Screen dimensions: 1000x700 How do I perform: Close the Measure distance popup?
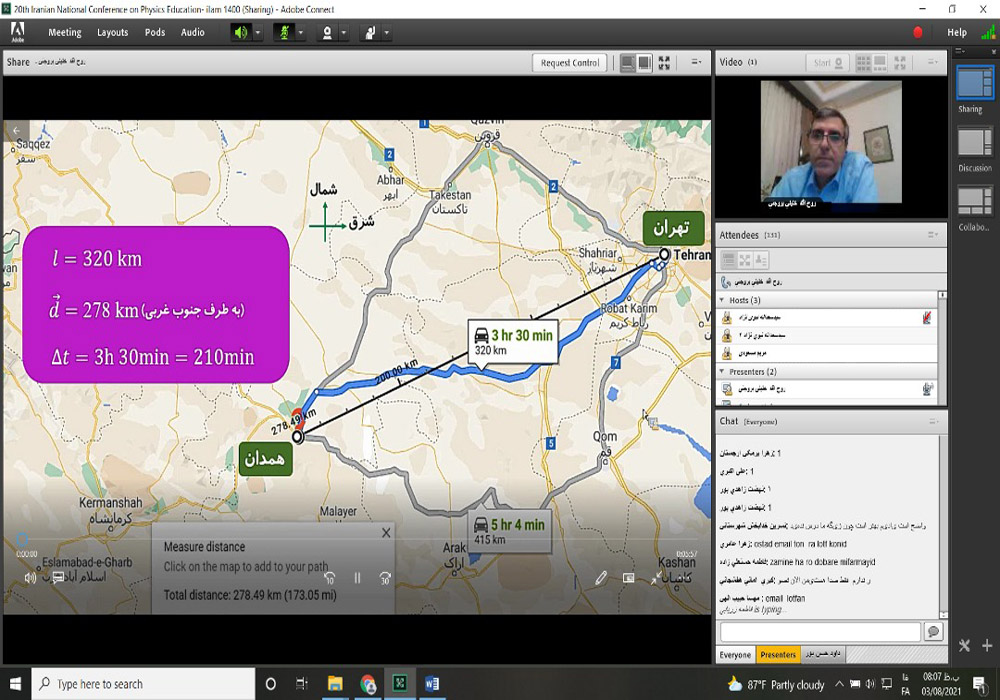pyautogui.click(x=386, y=533)
